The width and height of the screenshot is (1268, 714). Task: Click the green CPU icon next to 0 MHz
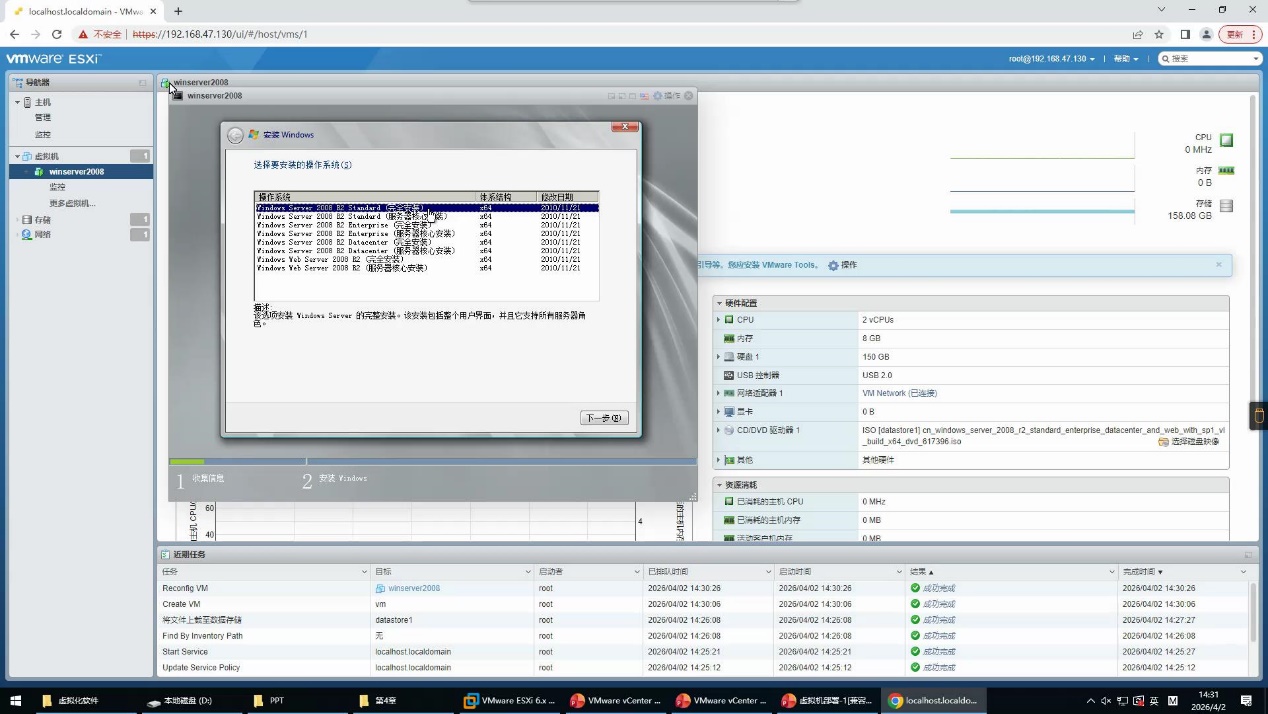(1226, 140)
